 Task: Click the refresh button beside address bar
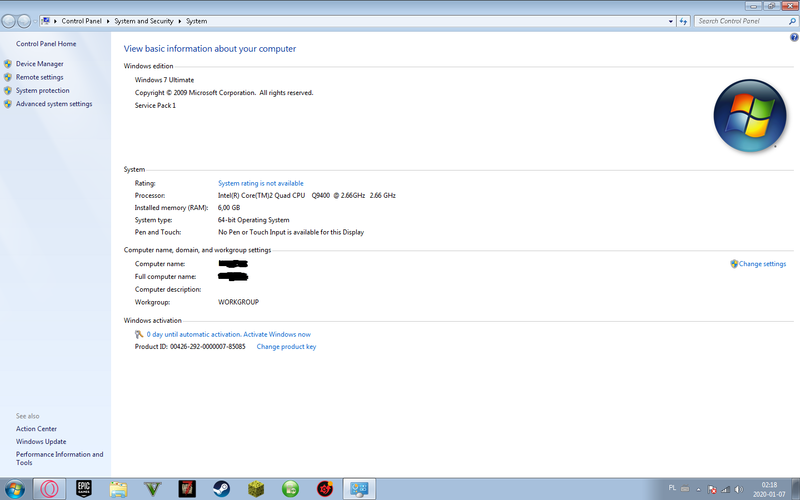pos(683,21)
